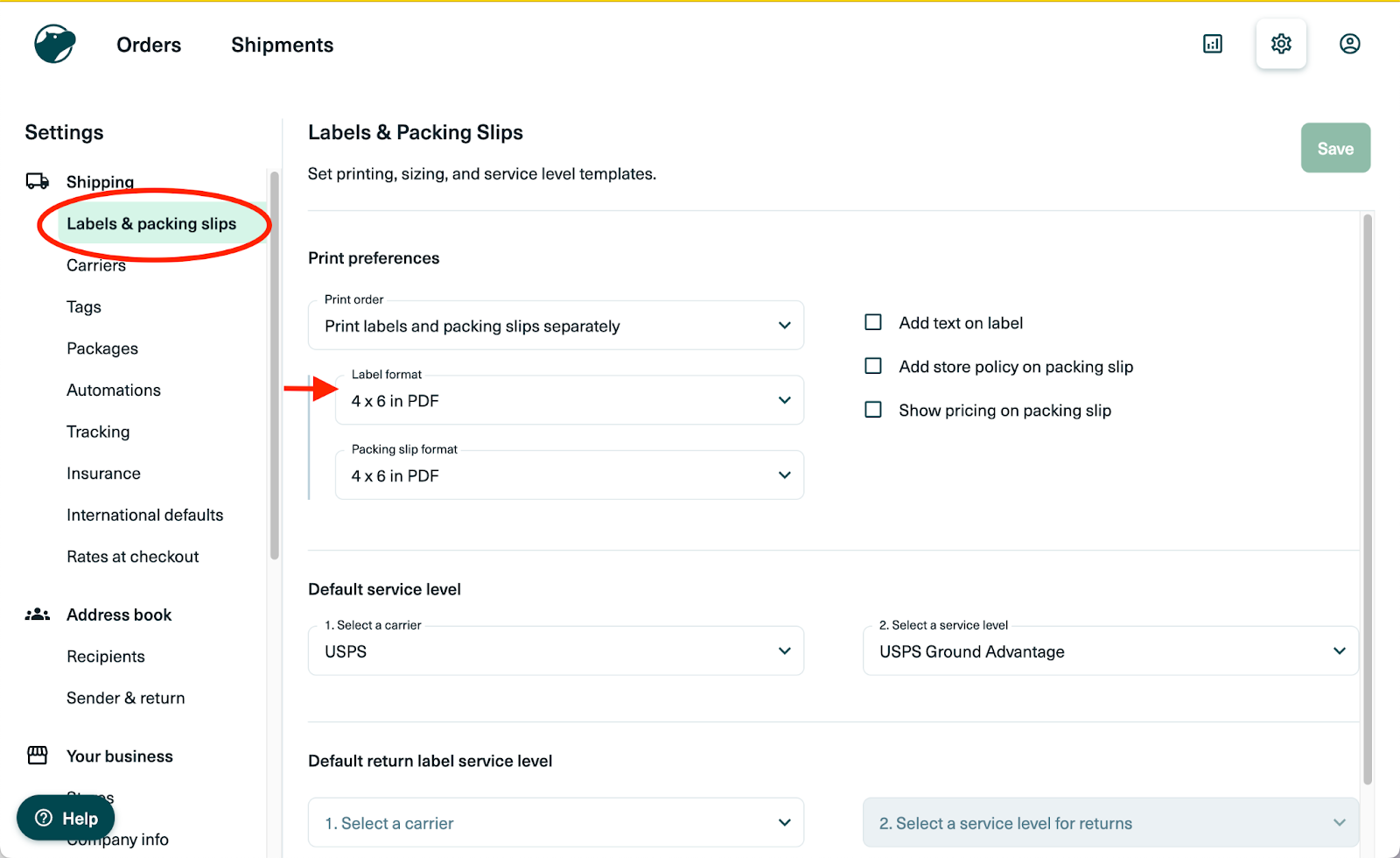The image size is (1400, 858).
Task: Click the Save button
Action: click(1335, 149)
